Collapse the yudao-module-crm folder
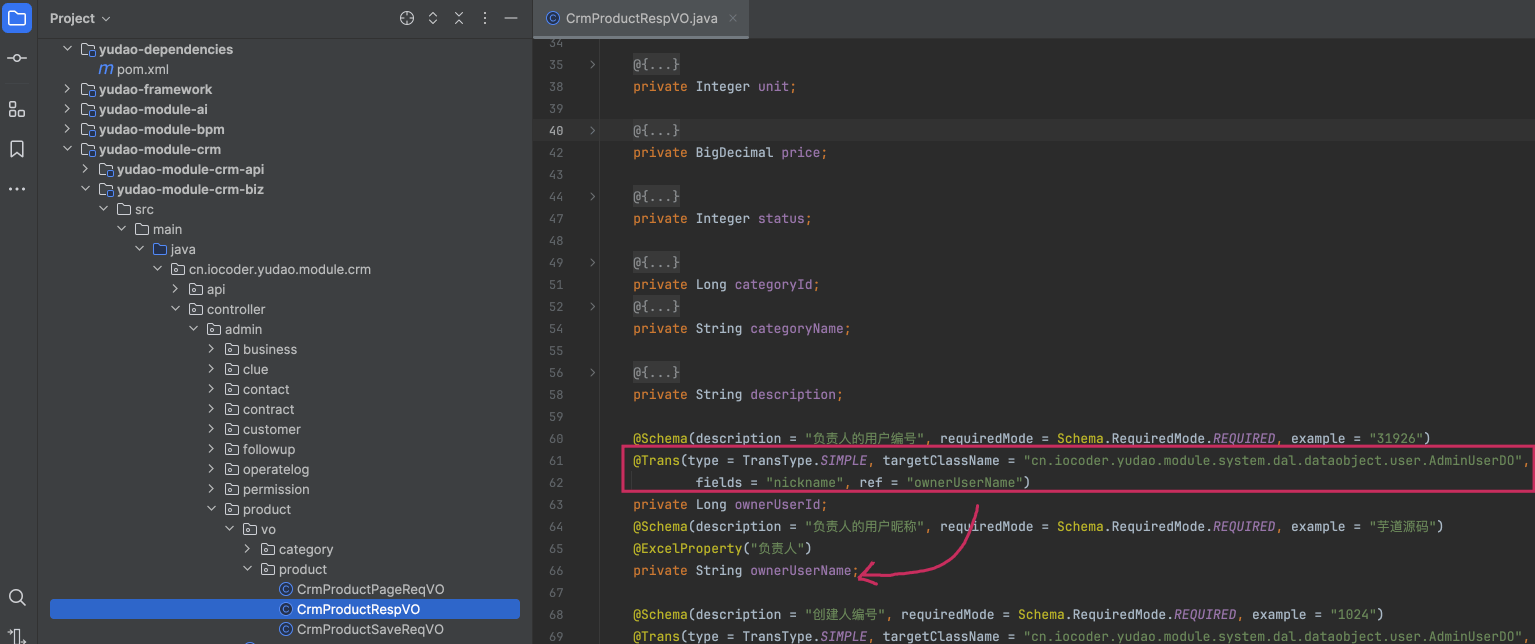The height and width of the screenshot is (644, 1535). 68,149
